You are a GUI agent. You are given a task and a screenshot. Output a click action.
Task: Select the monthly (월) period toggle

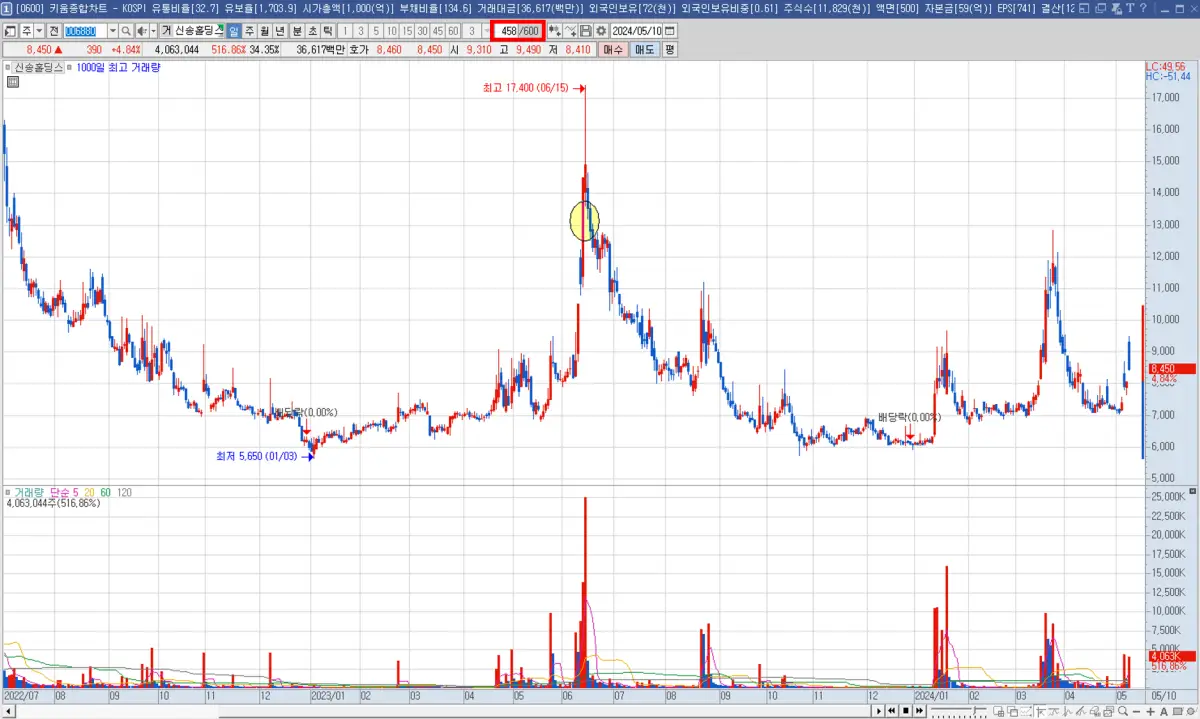click(264, 31)
